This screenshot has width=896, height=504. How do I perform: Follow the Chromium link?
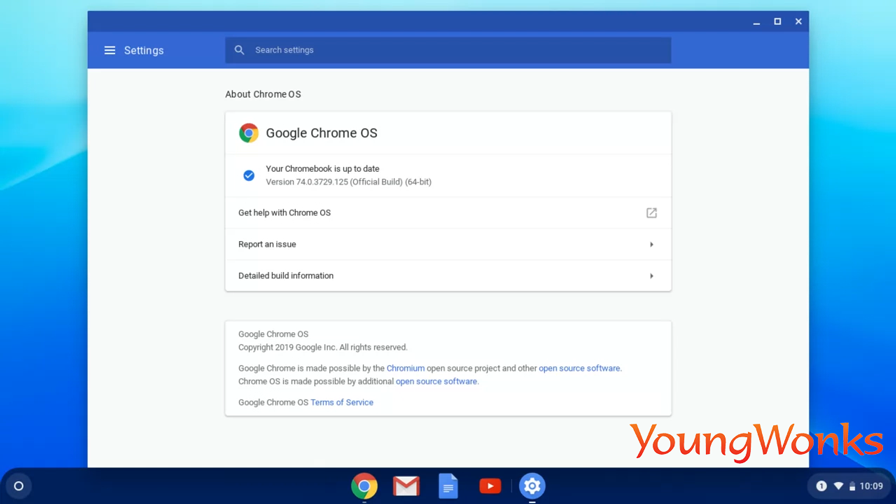tap(405, 368)
